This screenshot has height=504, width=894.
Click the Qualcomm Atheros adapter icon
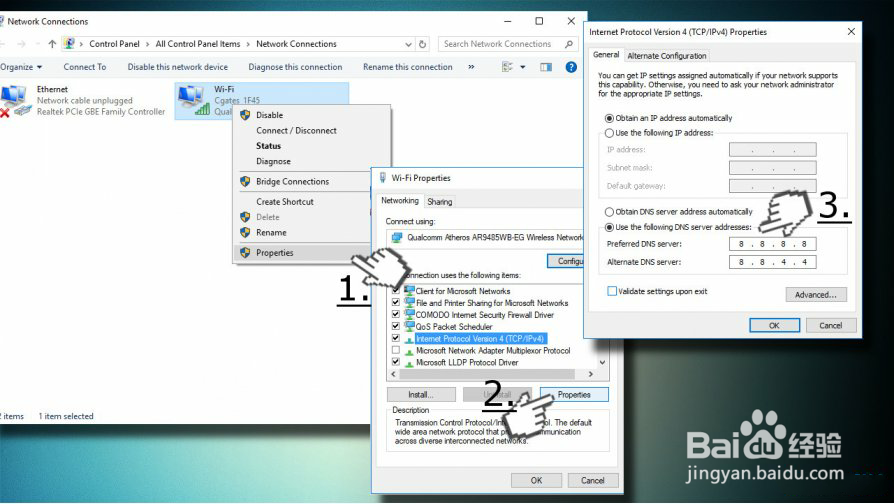tap(397, 237)
